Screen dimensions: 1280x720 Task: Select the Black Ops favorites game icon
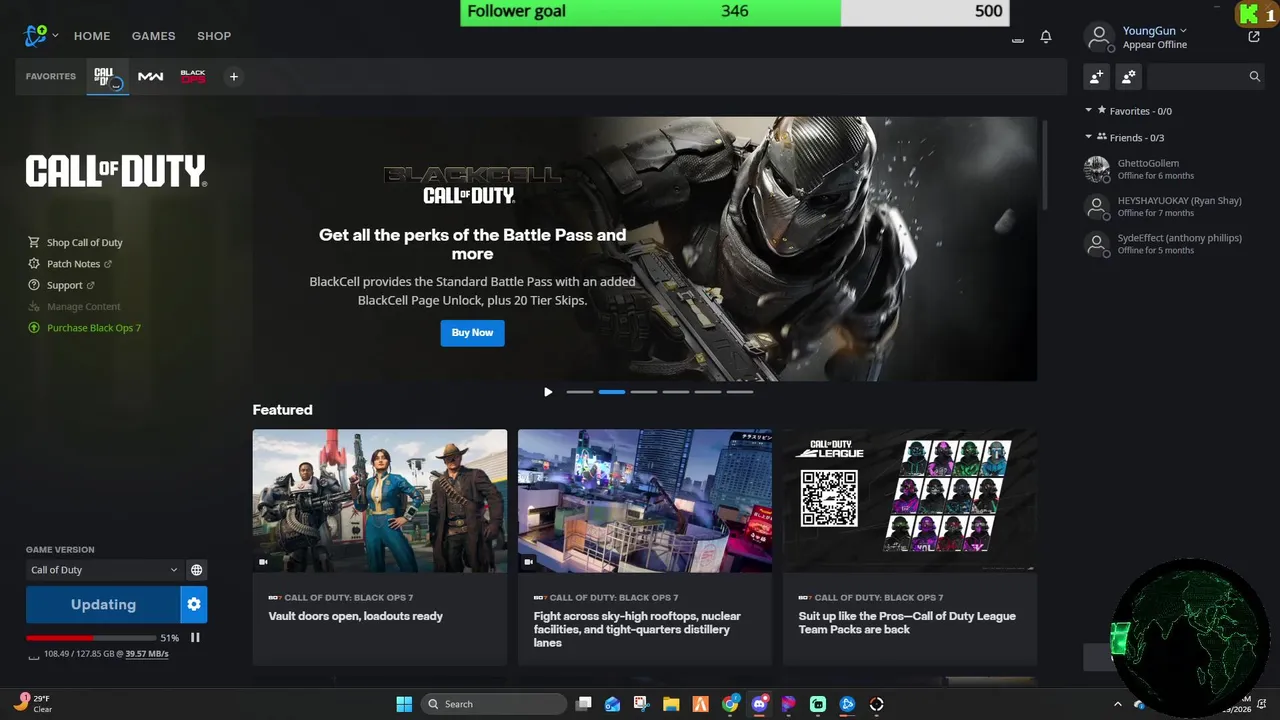tap(193, 77)
